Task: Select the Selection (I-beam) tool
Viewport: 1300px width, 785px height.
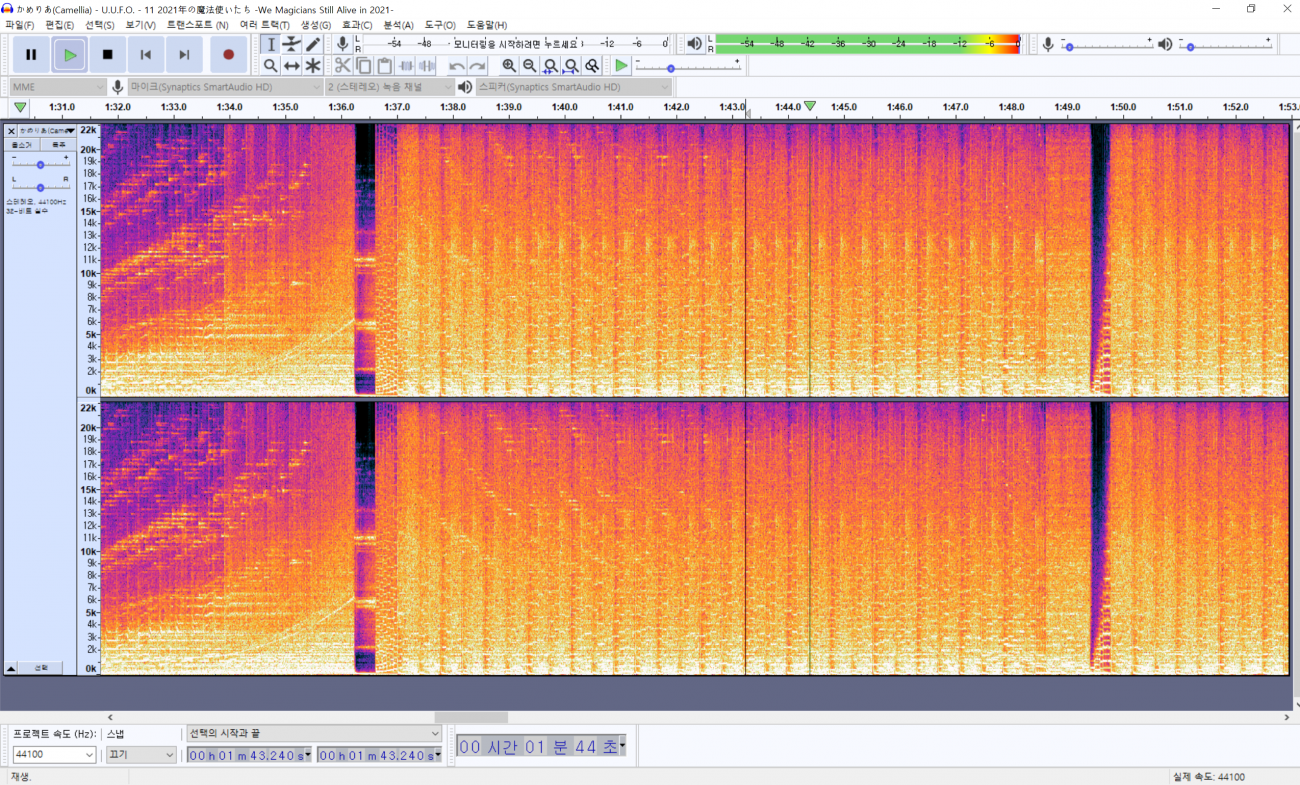Action: (x=270, y=44)
